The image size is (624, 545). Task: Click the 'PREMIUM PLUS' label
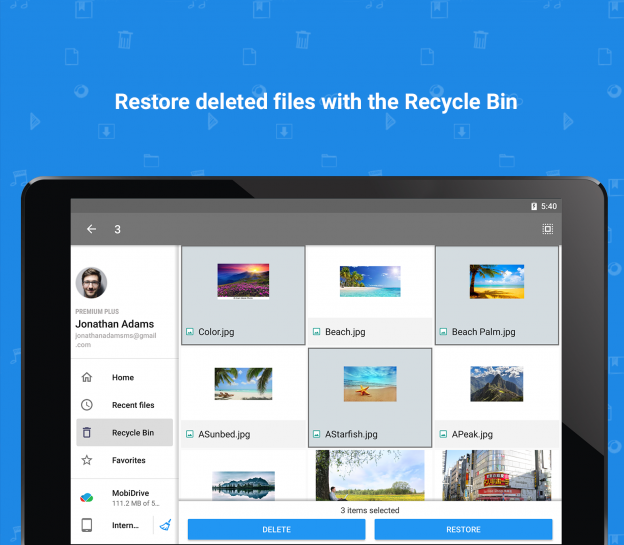(97, 311)
